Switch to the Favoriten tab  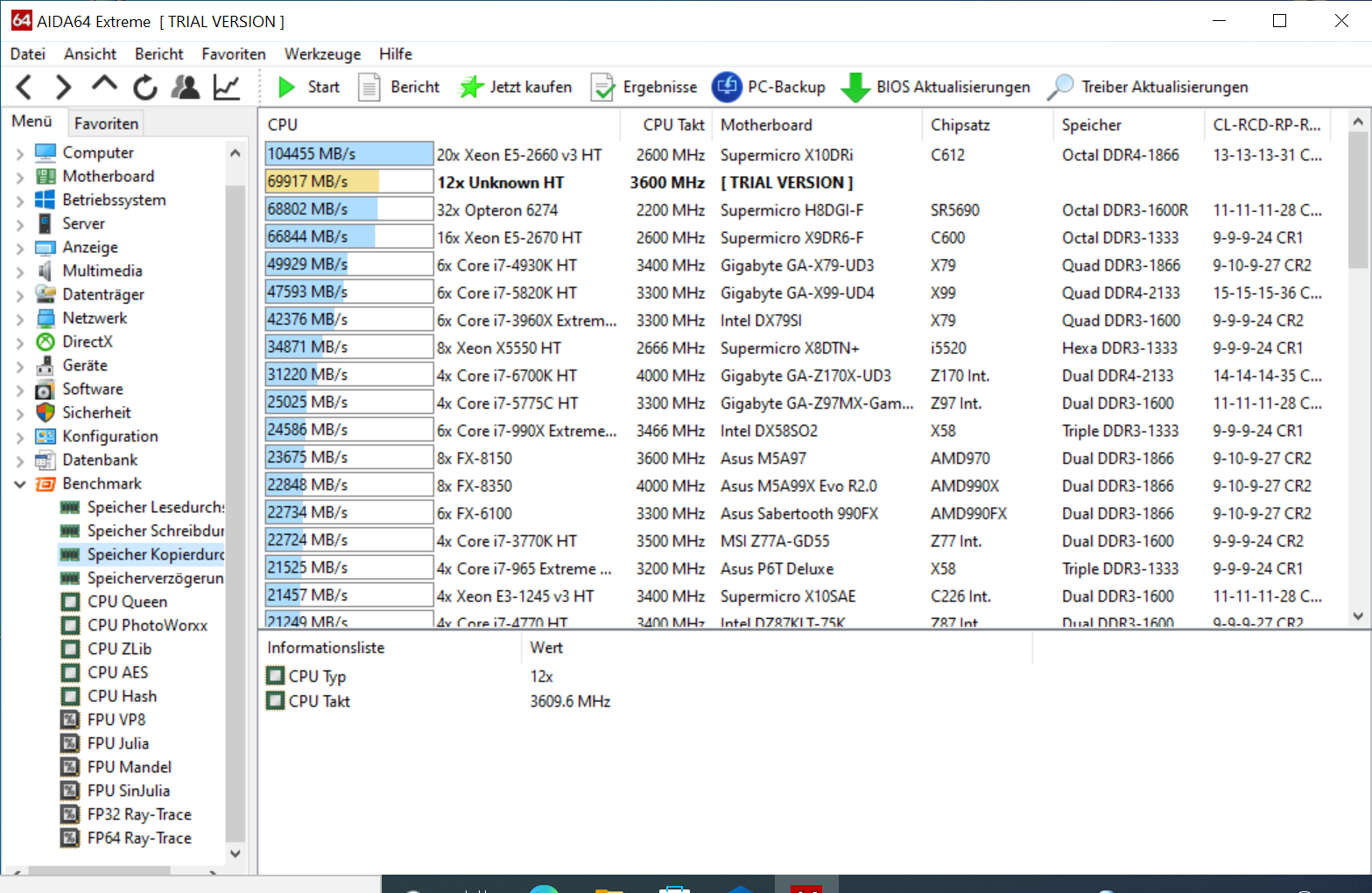(x=105, y=123)
